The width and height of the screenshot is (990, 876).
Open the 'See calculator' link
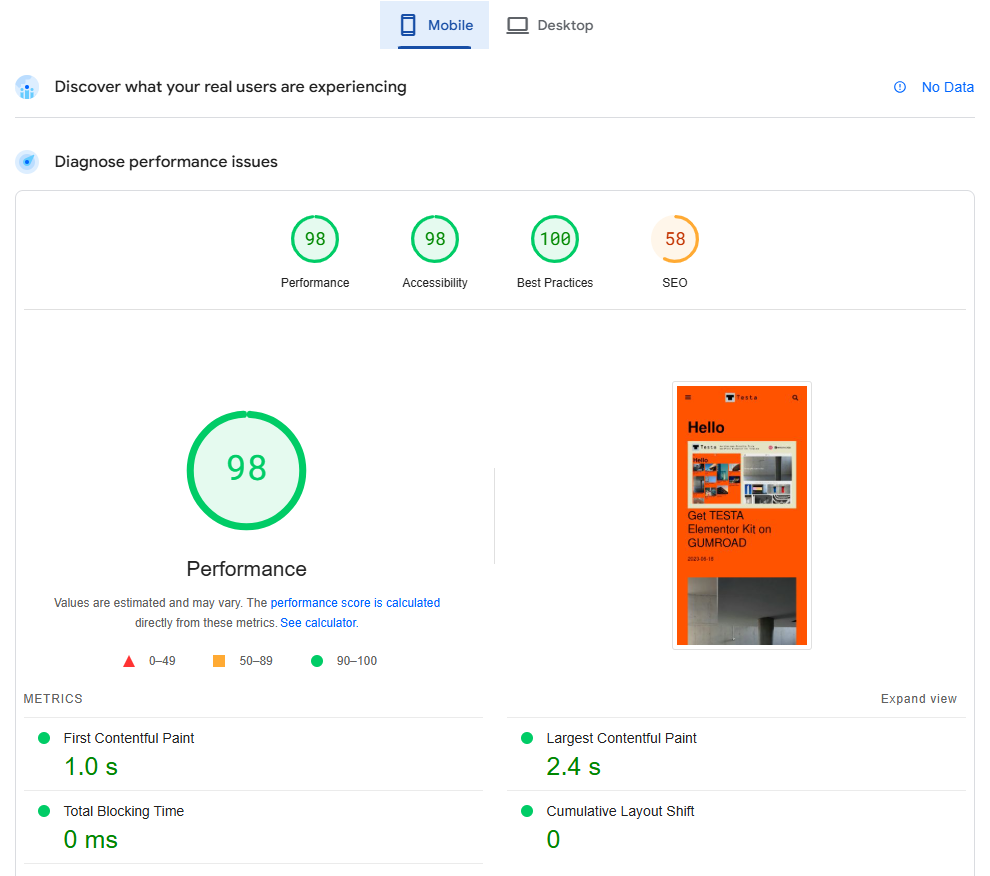pos(318,623)
